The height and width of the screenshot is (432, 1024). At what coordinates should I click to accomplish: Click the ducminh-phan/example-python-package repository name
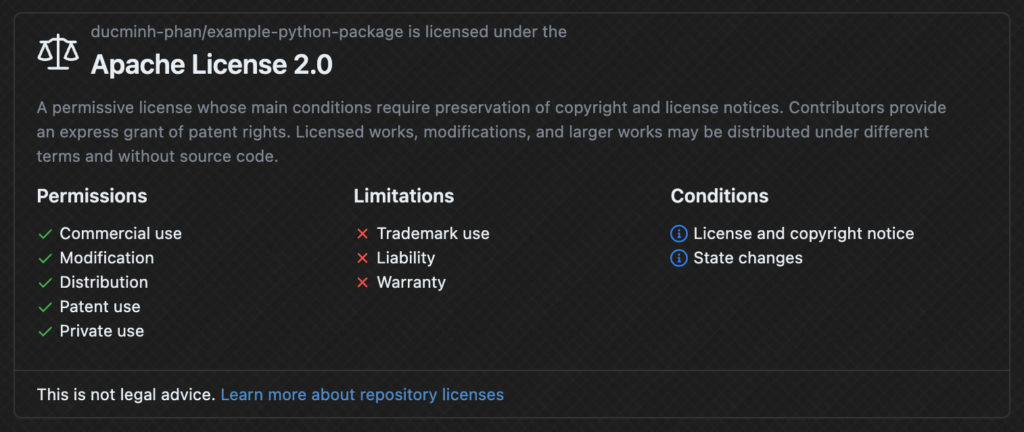click(x=247, y=32)
